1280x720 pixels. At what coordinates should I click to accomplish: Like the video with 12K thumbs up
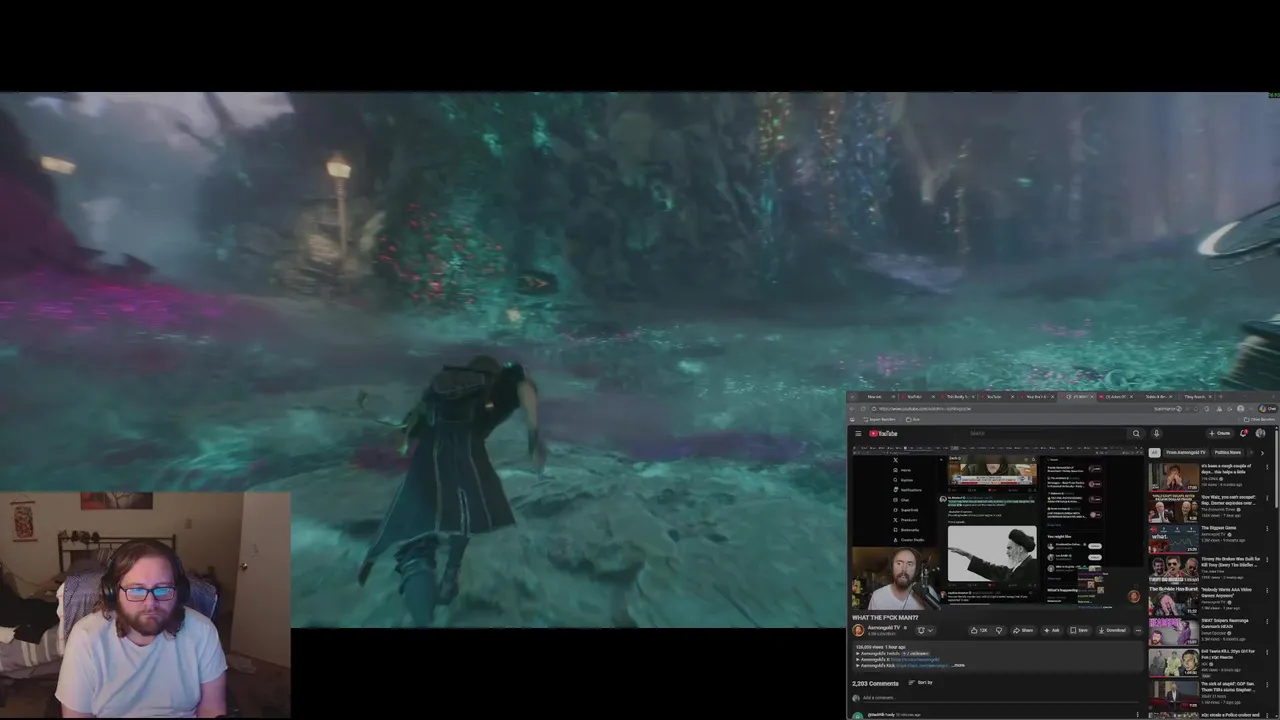(x=979, y=630)
